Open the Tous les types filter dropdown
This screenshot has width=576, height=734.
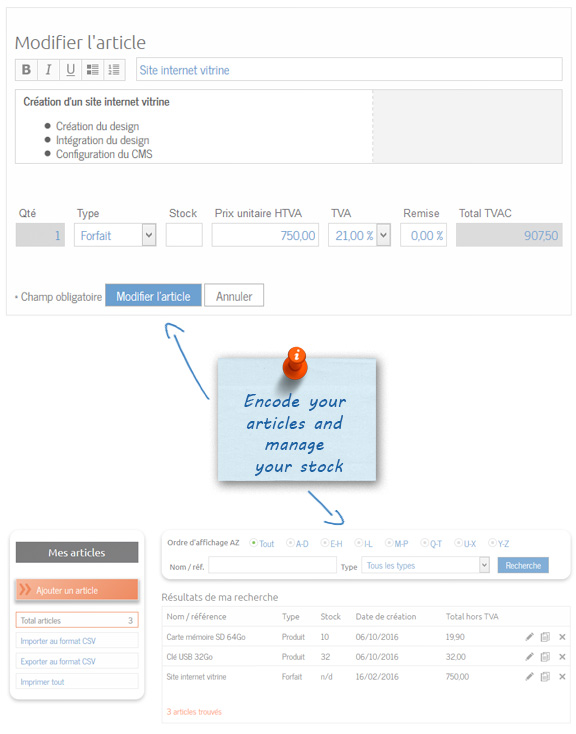click(425, 565)
